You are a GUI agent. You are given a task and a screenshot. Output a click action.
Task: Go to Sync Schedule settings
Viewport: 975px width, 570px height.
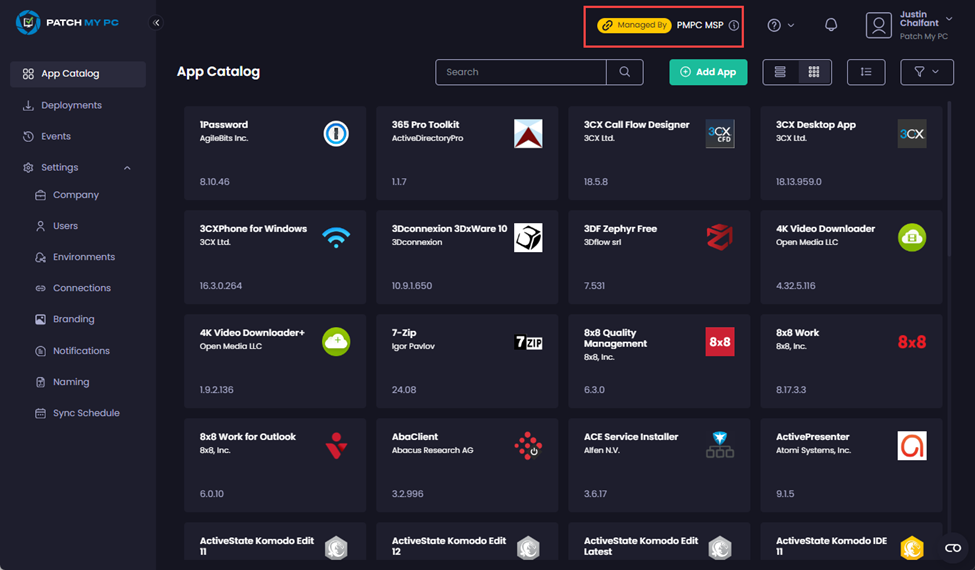[x=86, y=413]
